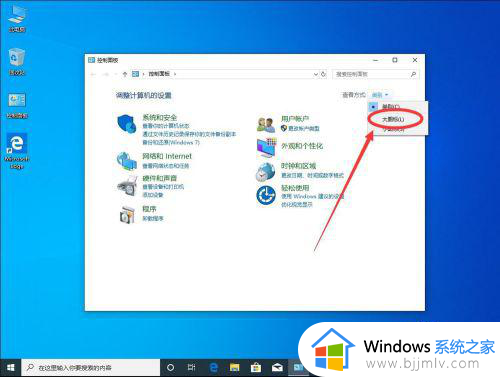
Task: Open 系统和安全 heading link
Action: pyautogui.click(x=160, y=117)
